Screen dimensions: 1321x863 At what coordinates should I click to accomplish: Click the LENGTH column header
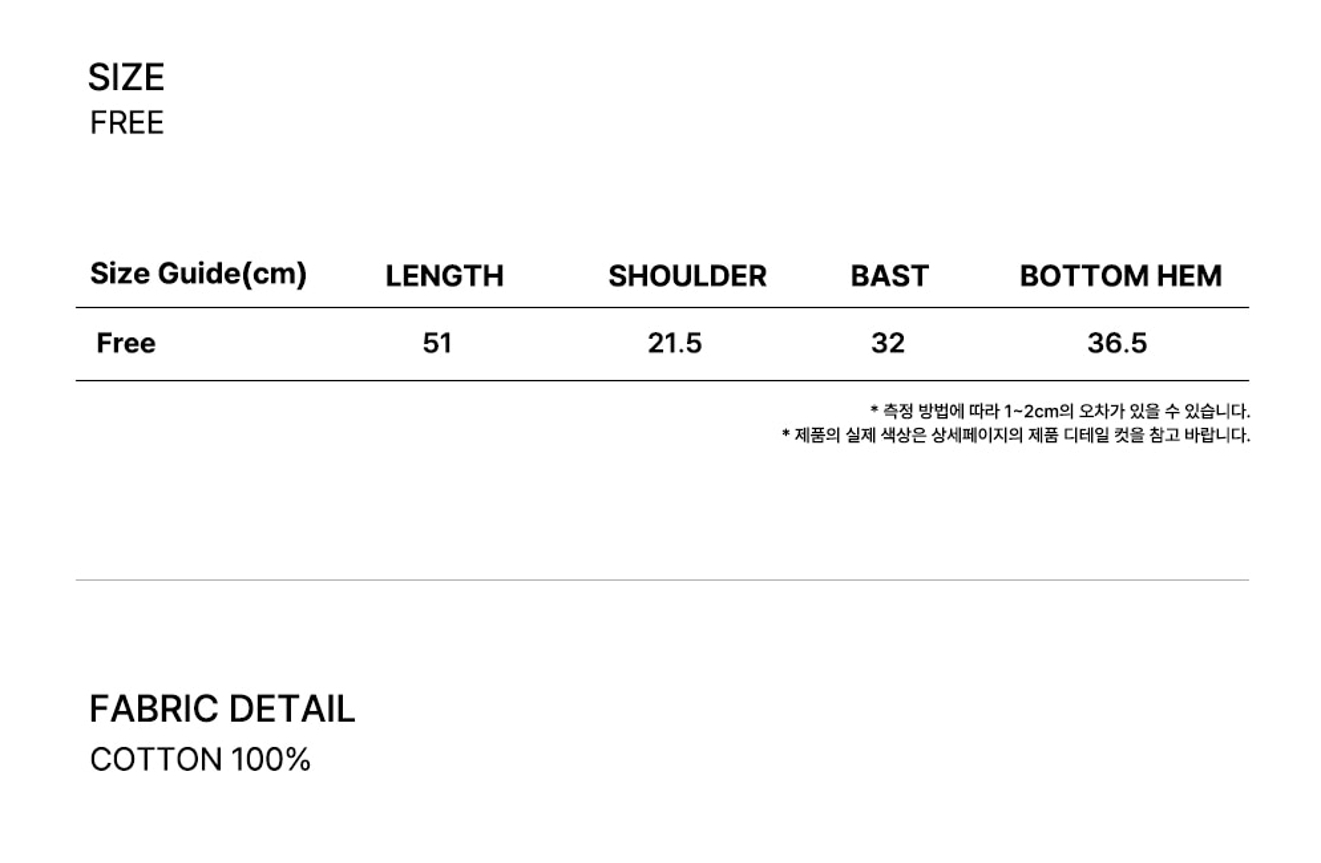coord(444,276)
